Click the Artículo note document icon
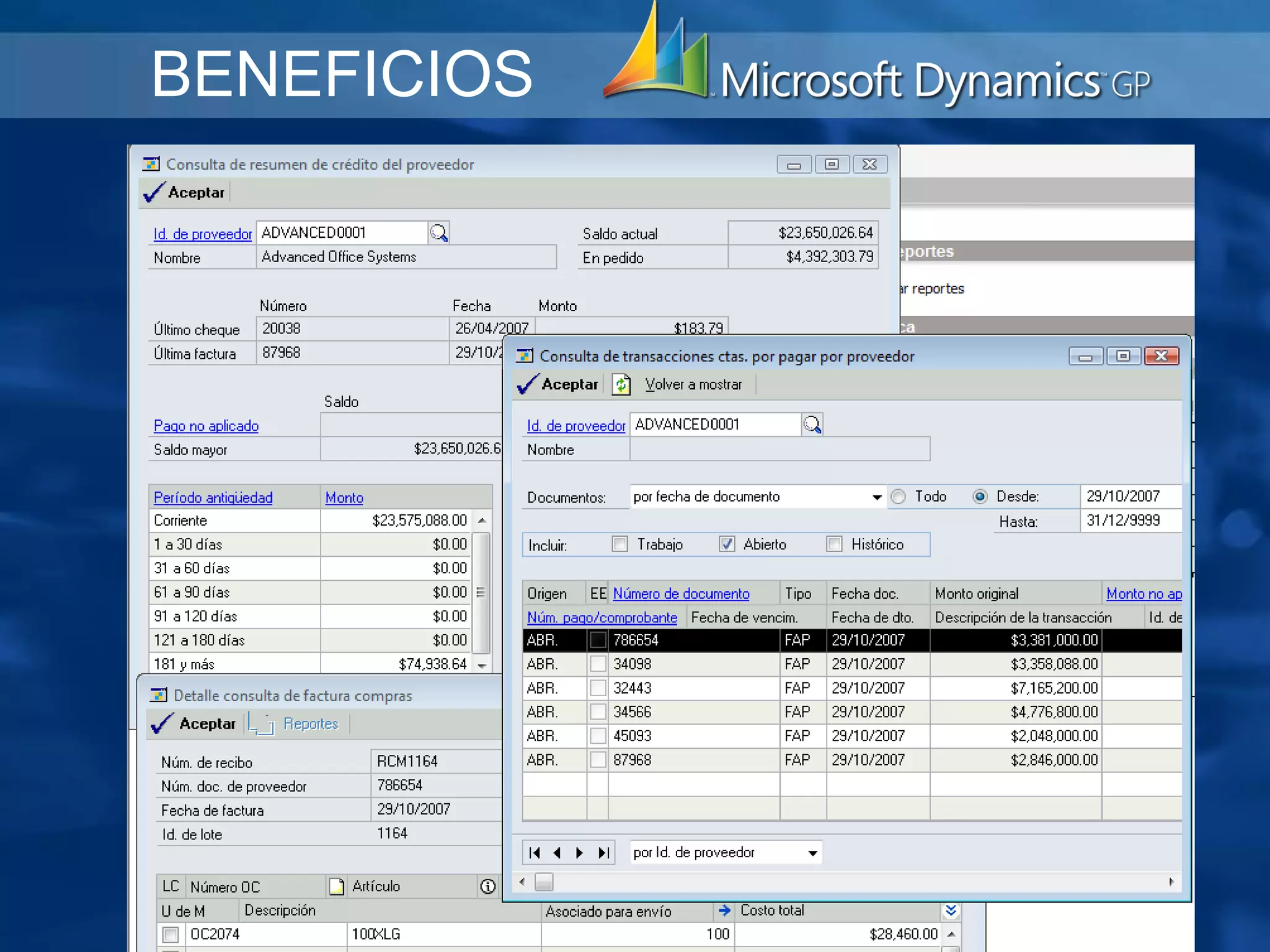The height and width of the screenshot is (952, 1270). (337, 886)
